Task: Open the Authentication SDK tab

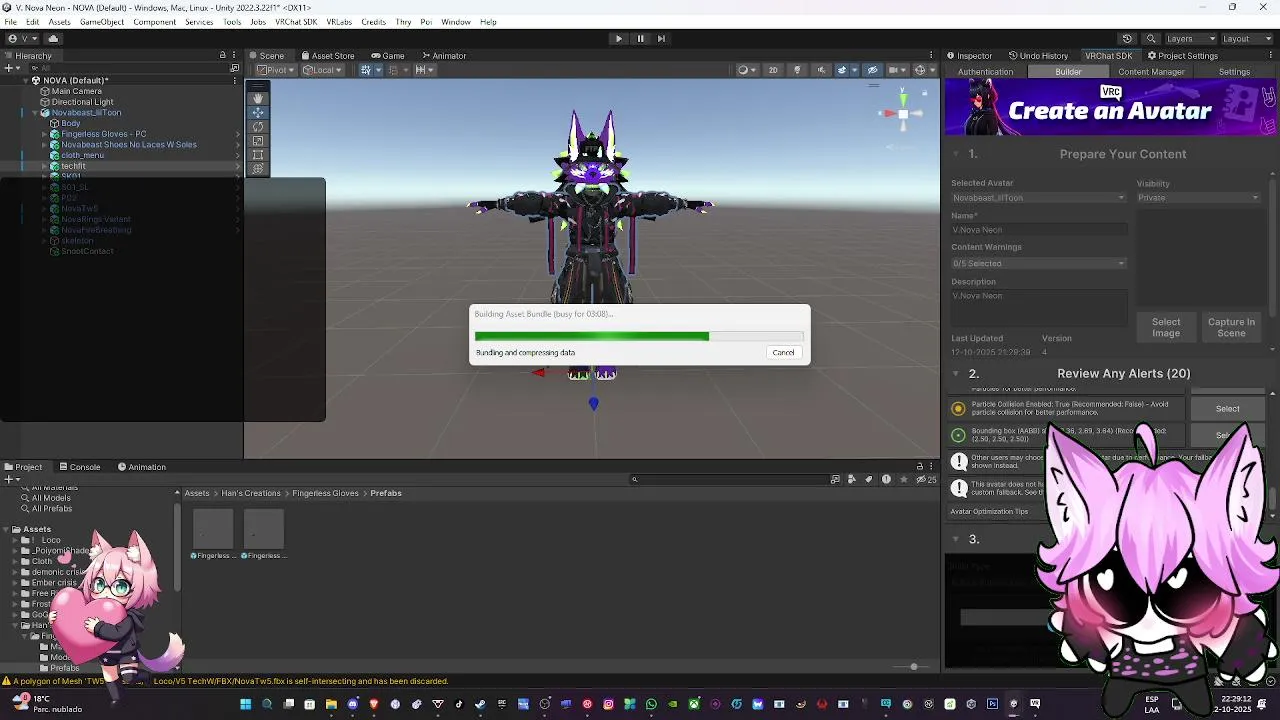Action: pos(985,72)
